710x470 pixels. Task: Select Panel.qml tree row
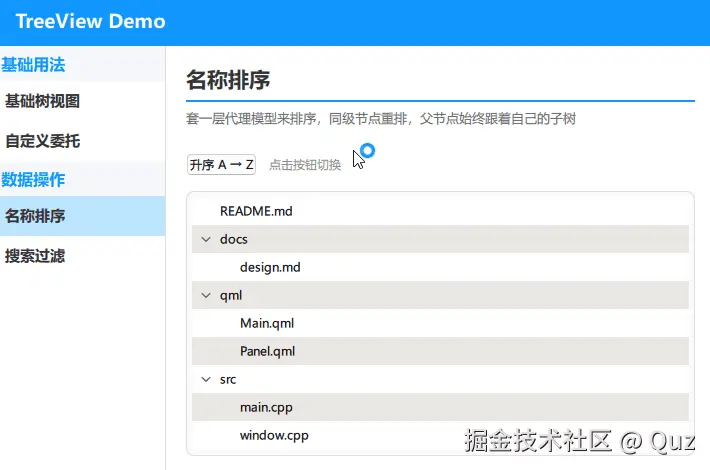click(440, 351)
